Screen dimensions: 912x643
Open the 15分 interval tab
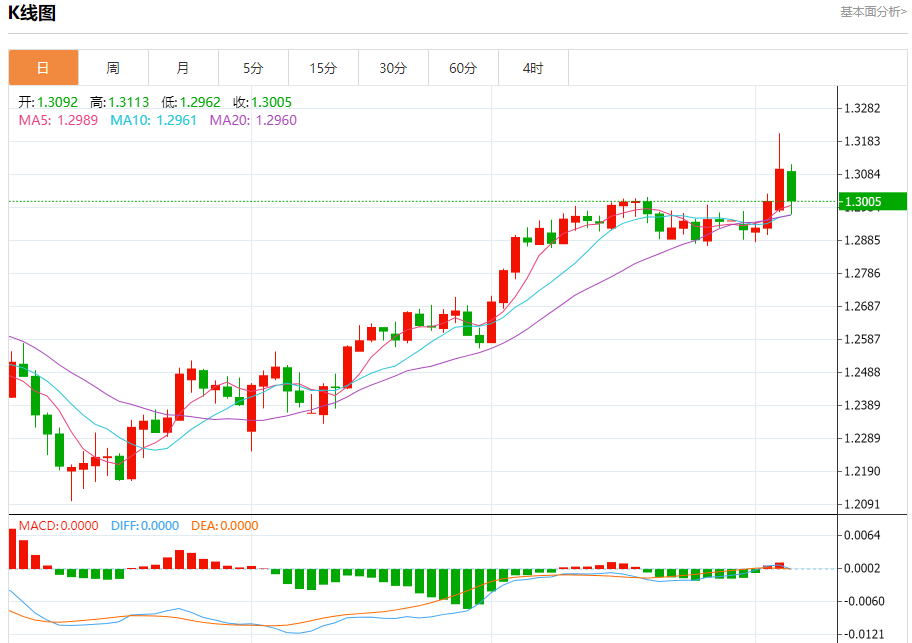pos(323,68)
